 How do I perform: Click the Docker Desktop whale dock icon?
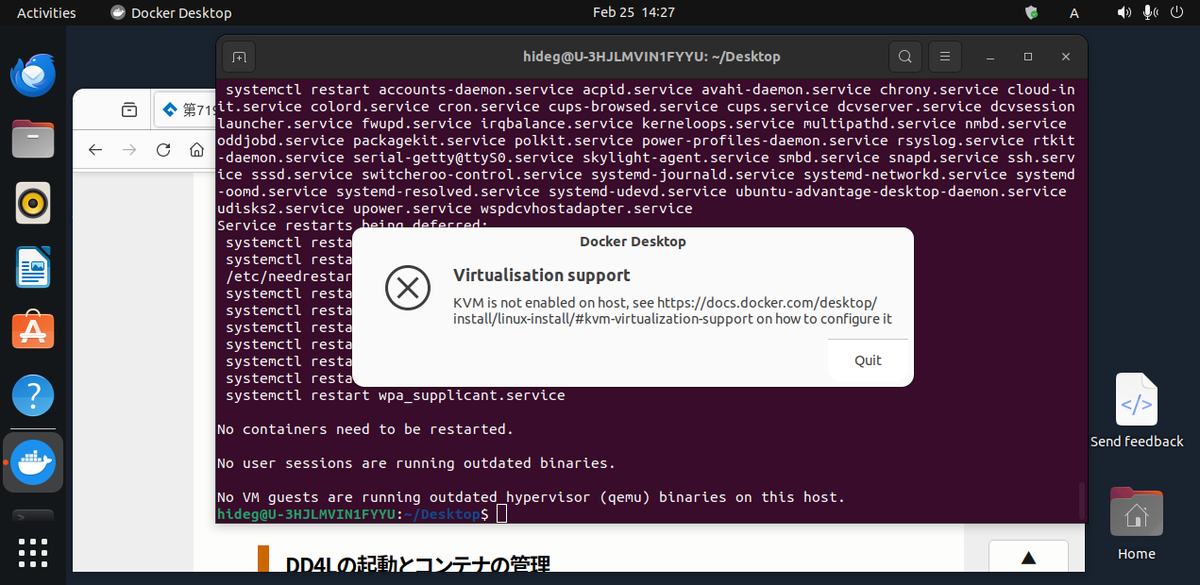click(33, 461)
